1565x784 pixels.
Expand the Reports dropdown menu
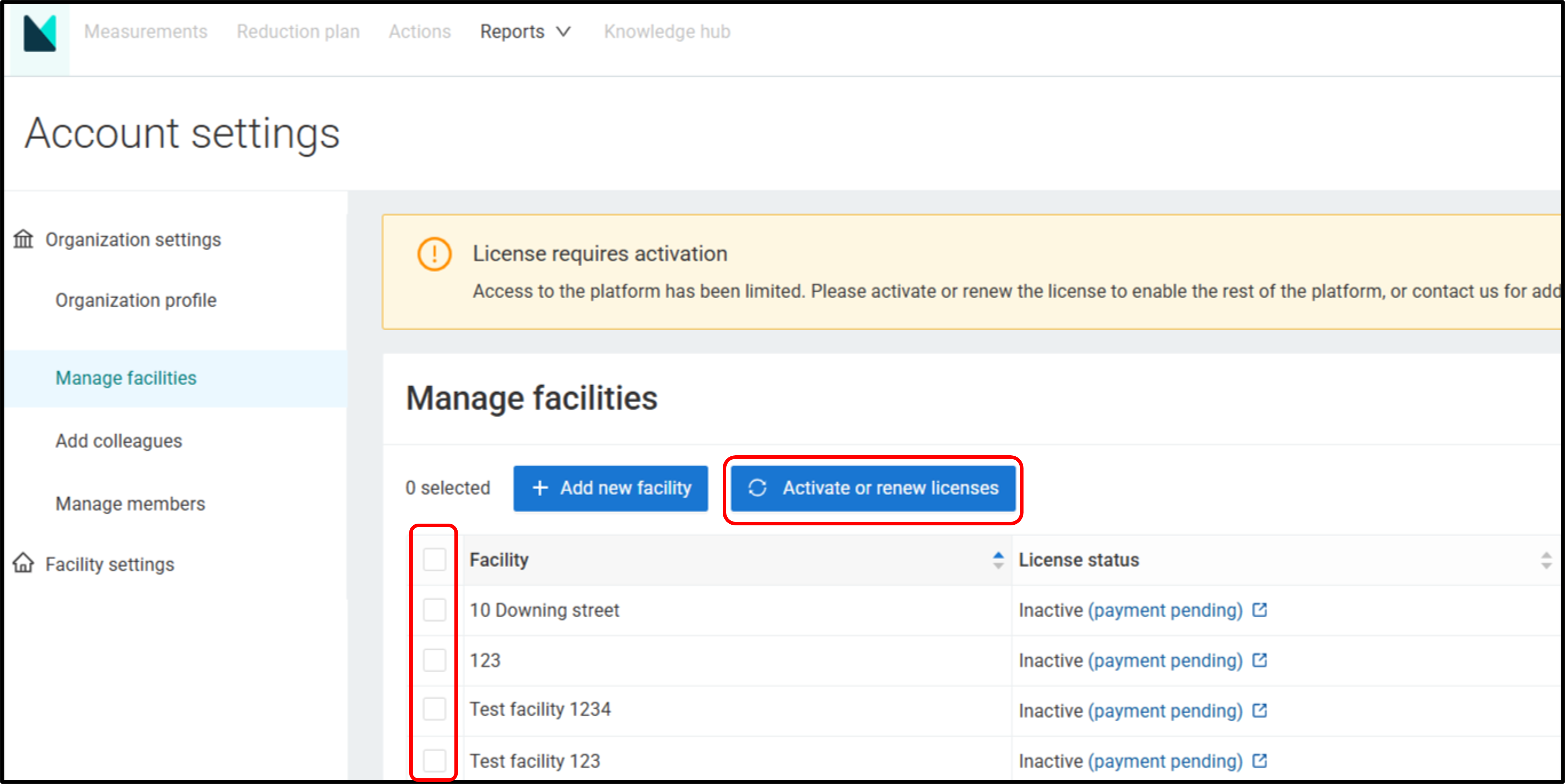[x=526, y=31]
